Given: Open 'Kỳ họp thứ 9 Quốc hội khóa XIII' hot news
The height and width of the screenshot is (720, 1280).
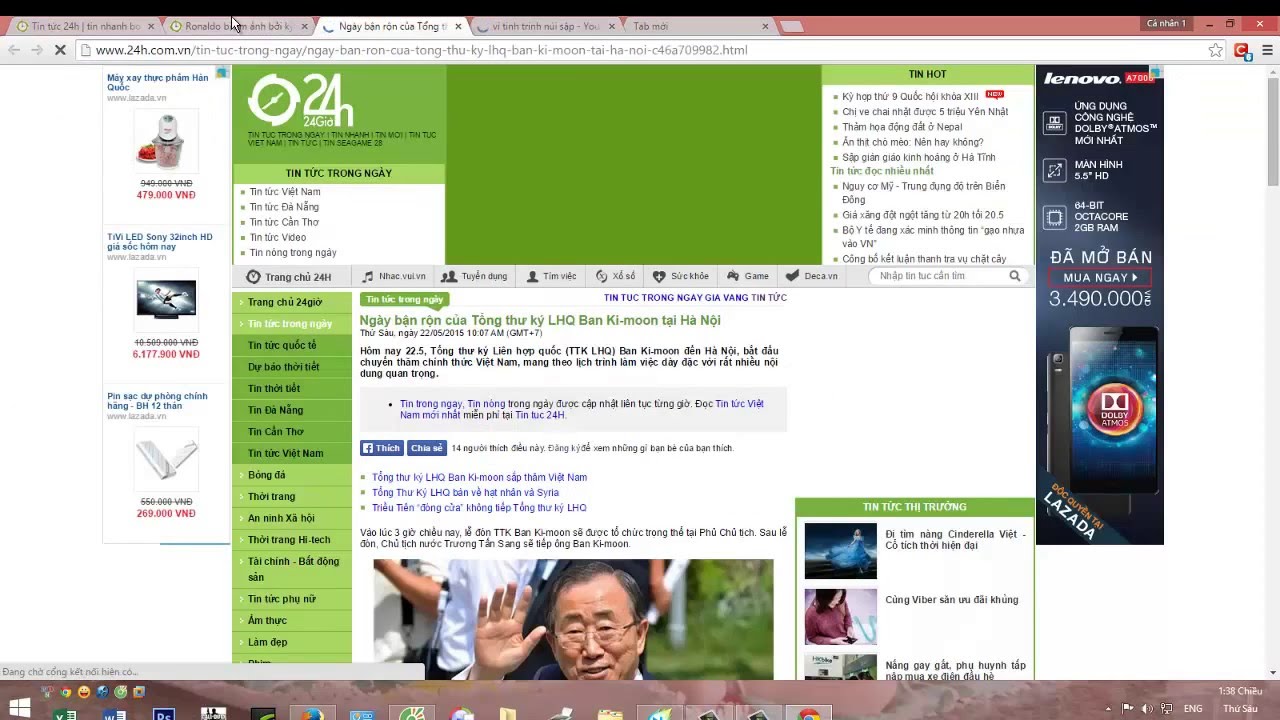Looking at the screenshot, I should coord(910,97).
